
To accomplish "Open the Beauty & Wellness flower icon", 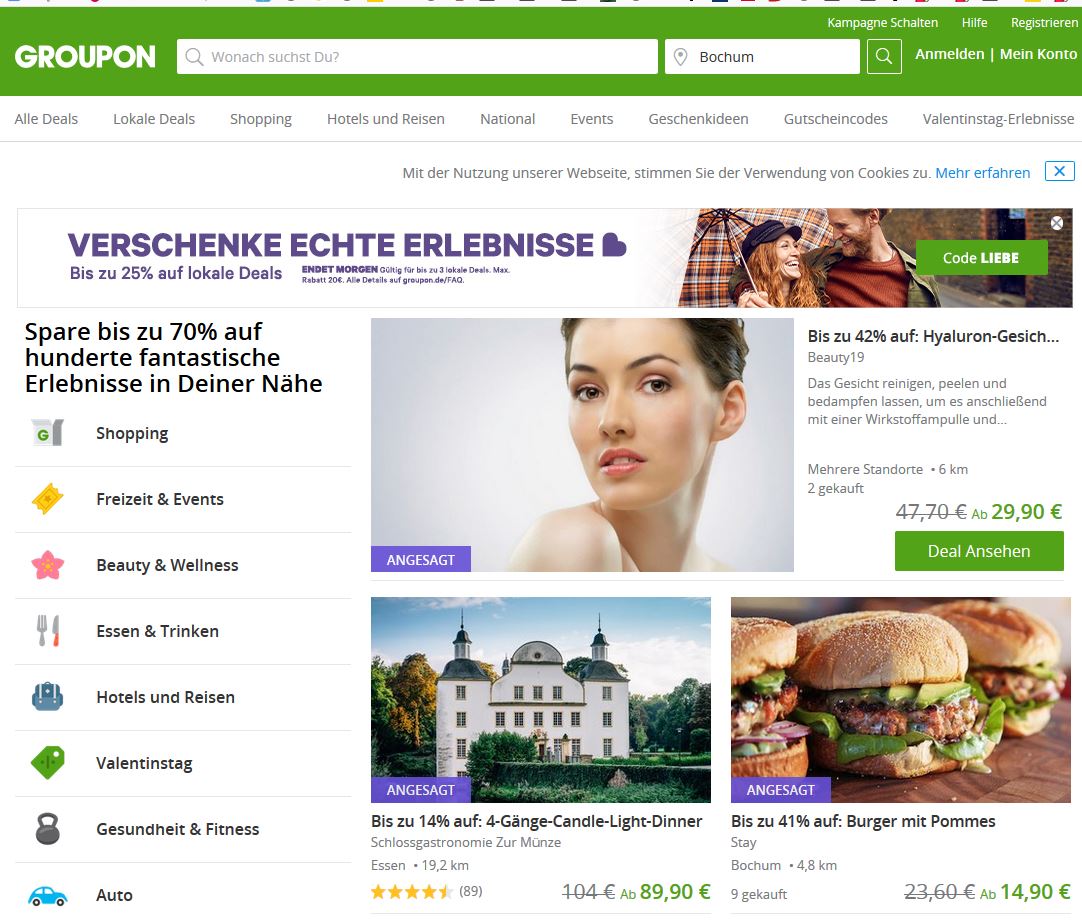I will pos(48,565).
